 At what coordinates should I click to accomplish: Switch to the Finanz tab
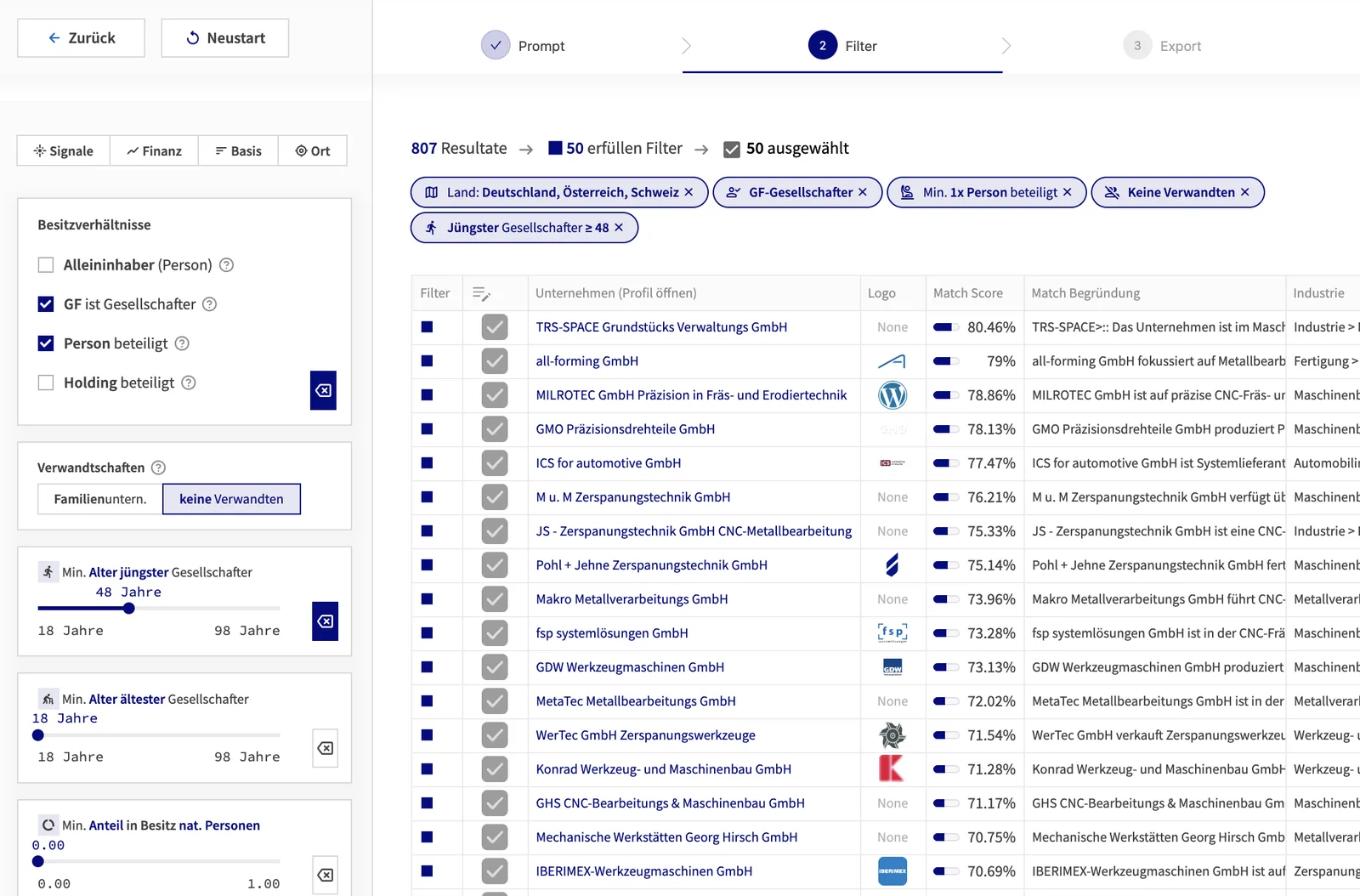[154, 150]
